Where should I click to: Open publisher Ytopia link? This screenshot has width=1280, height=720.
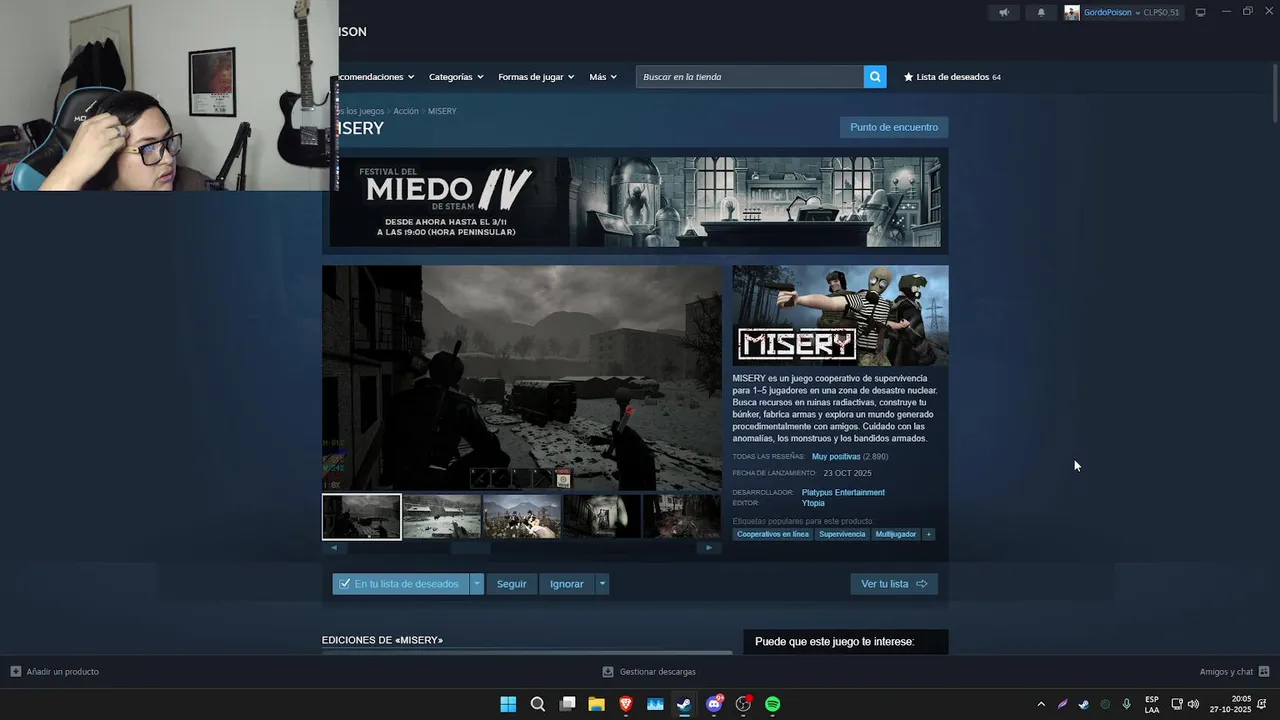click(x=813, y=503)
